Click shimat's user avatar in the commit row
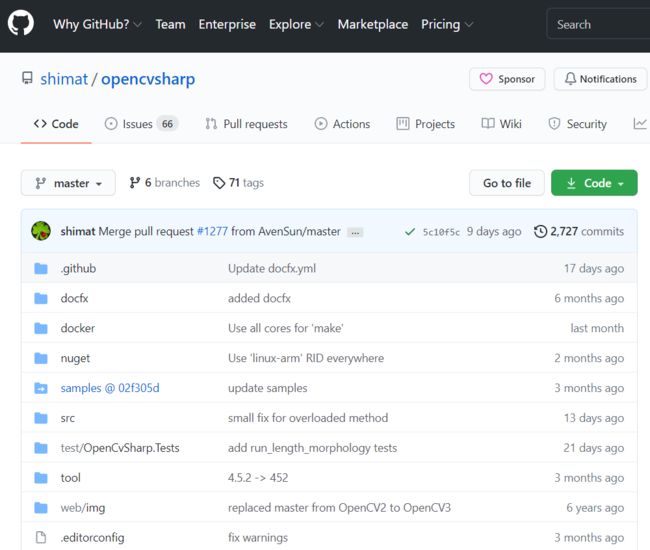 41,231
